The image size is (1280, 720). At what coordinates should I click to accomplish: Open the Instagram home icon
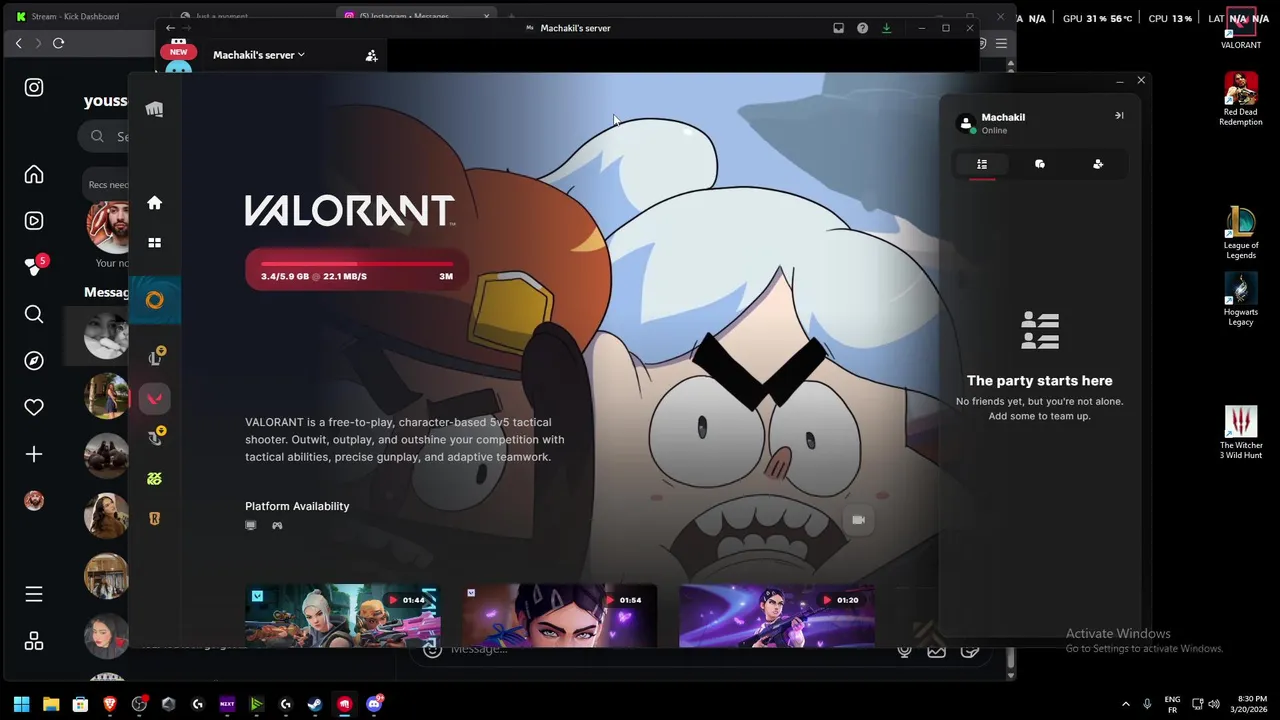(x=34, y=175)
